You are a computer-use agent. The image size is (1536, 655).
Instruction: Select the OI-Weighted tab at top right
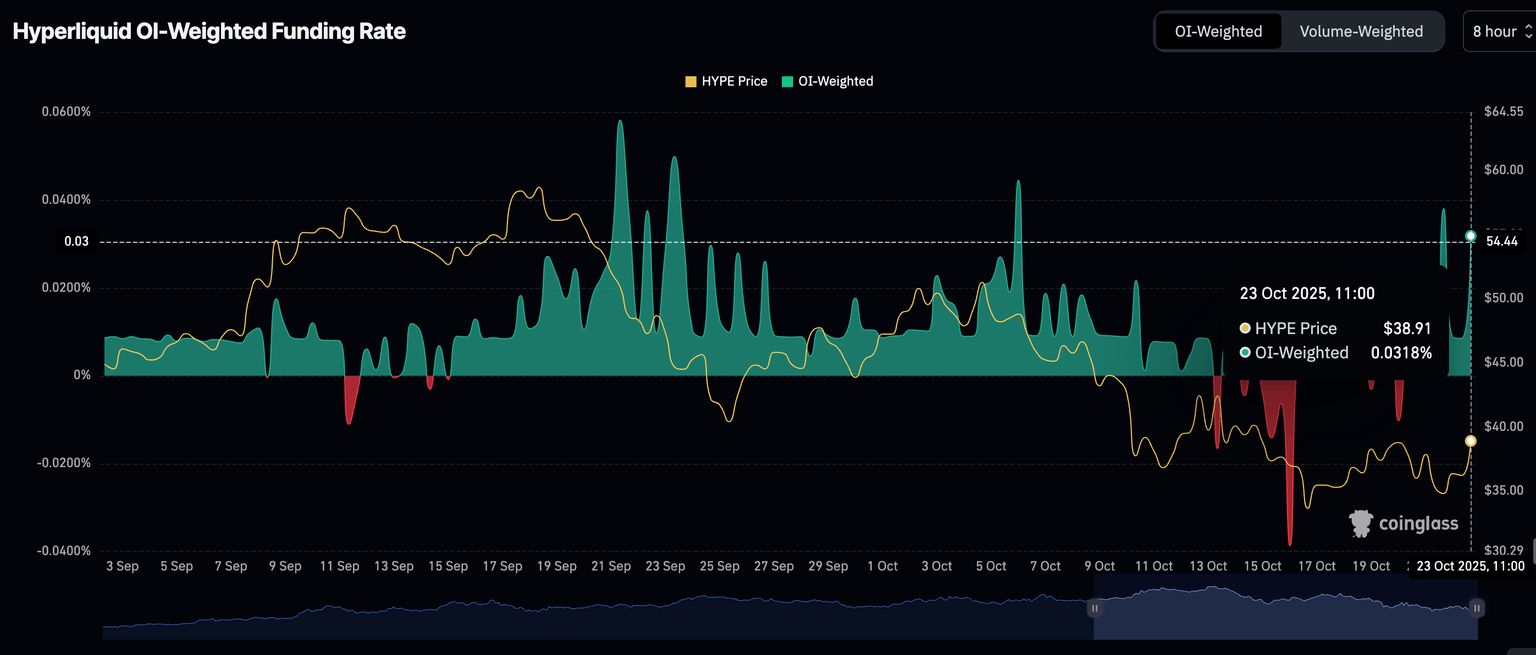pyautogui.click(x=1218, y=31)
